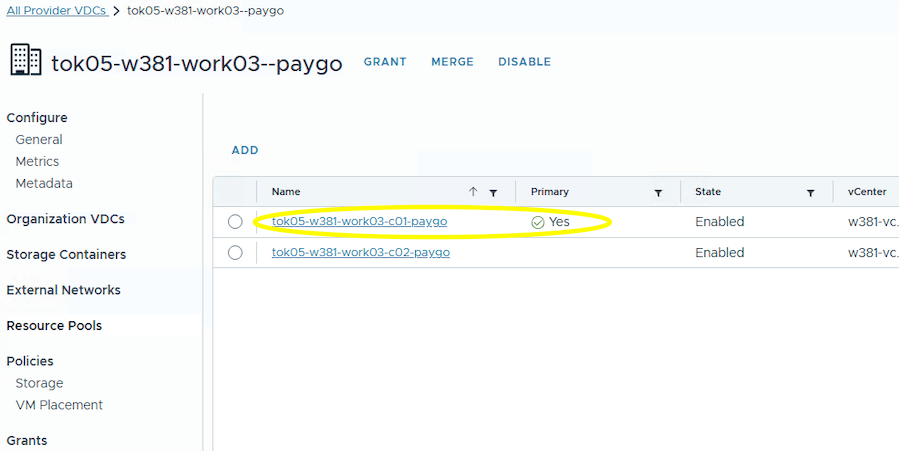Open the Primary column filter icon
899x451 pixels.
[x=658, y=192]
